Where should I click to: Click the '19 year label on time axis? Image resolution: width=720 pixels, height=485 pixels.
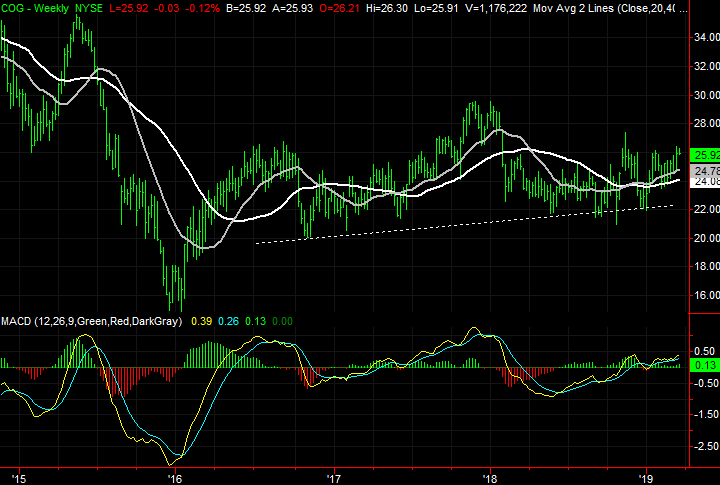[x=646, y=476]
